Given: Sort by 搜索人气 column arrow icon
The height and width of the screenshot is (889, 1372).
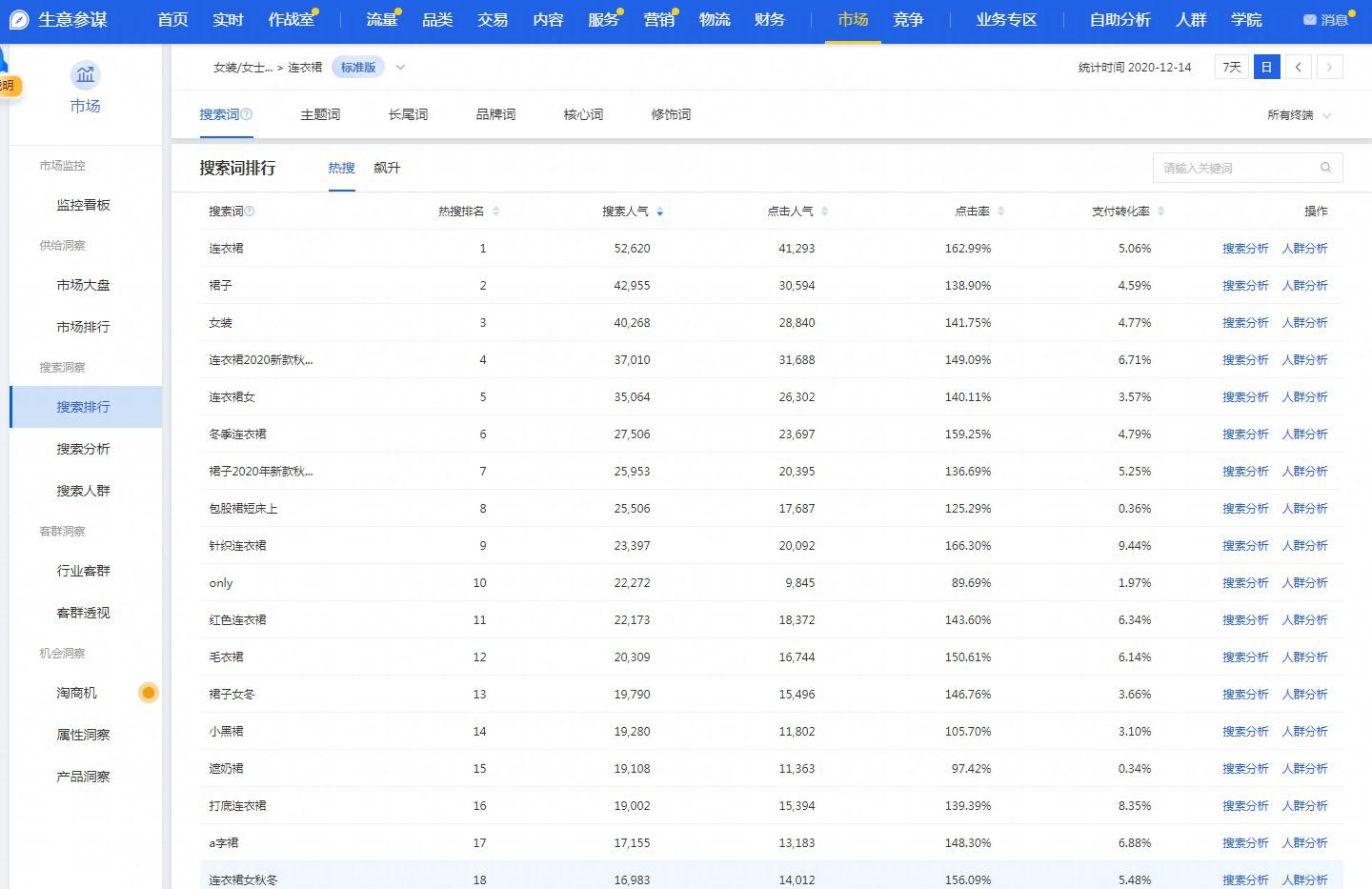Looking at the screenshot, I should pos(660,212).
